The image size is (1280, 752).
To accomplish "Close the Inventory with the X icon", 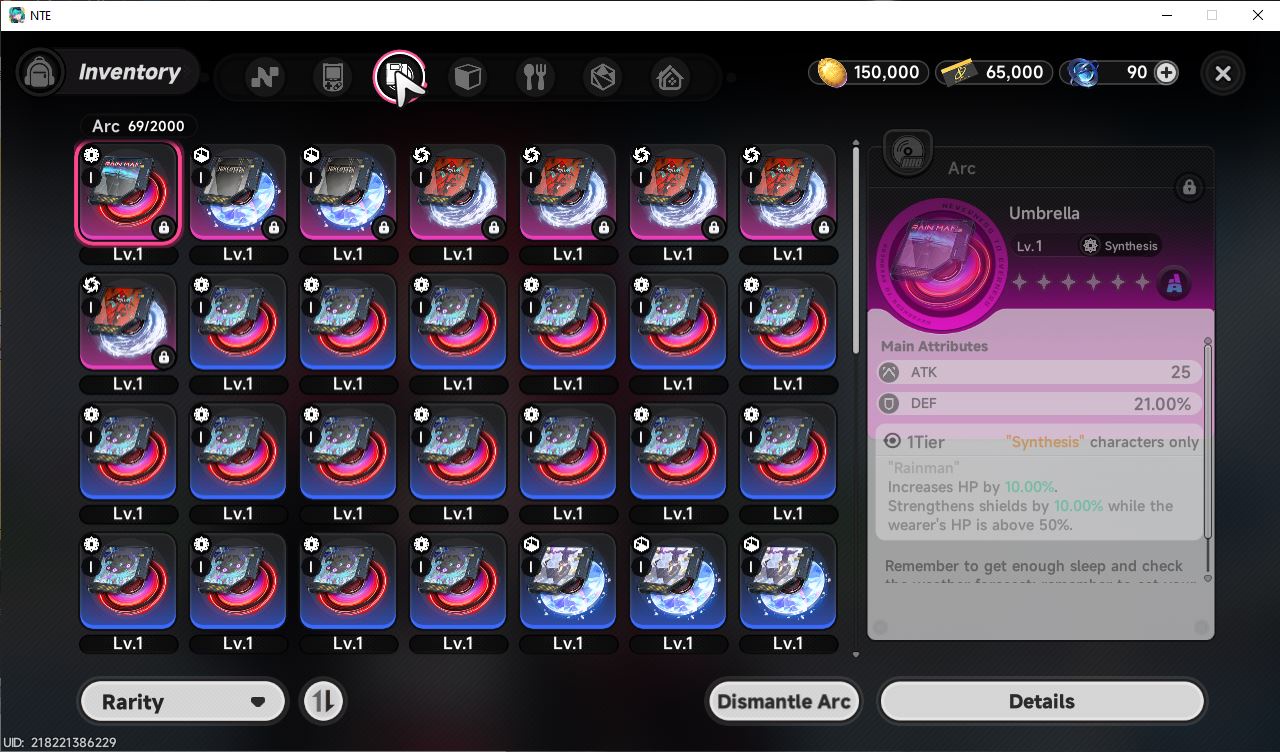I will [x=1223, y=73].
